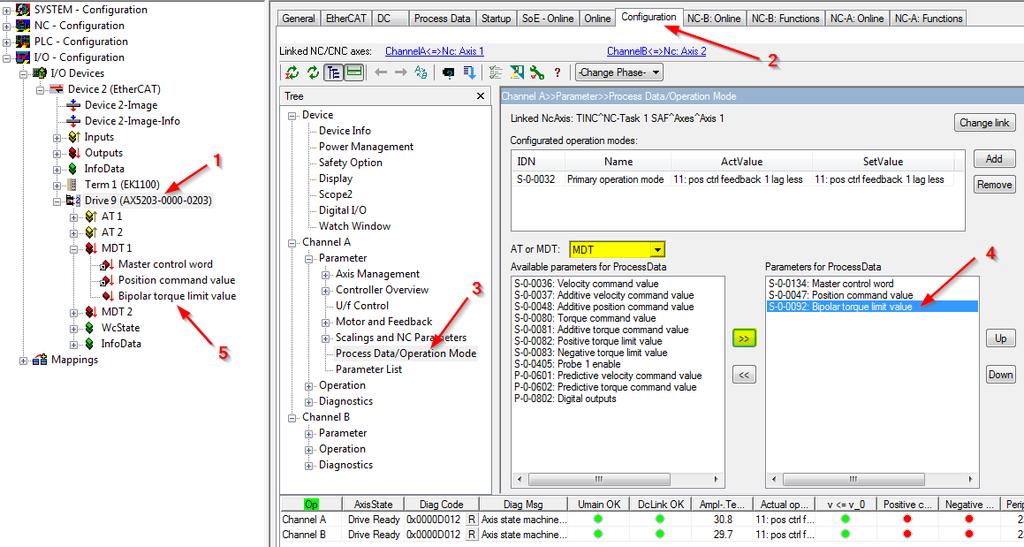Toggle the tree view toolbar icon
The image size is (1024, 547).
click(x=334, y=72)
